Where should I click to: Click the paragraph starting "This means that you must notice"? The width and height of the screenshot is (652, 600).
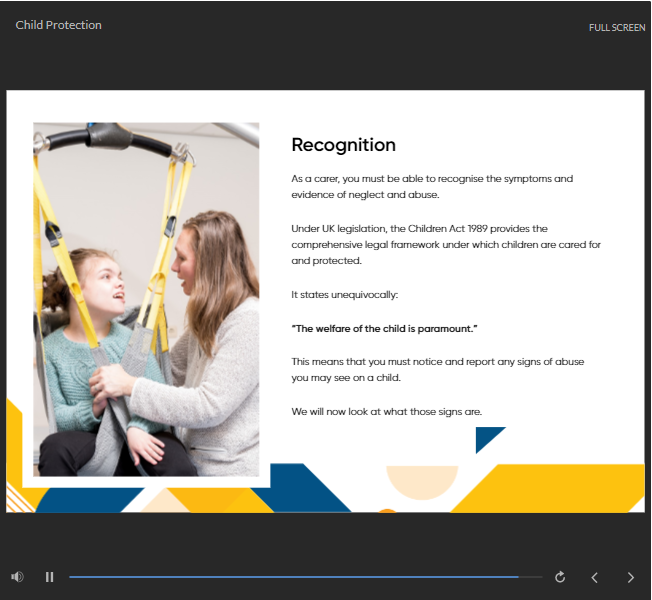437,370
